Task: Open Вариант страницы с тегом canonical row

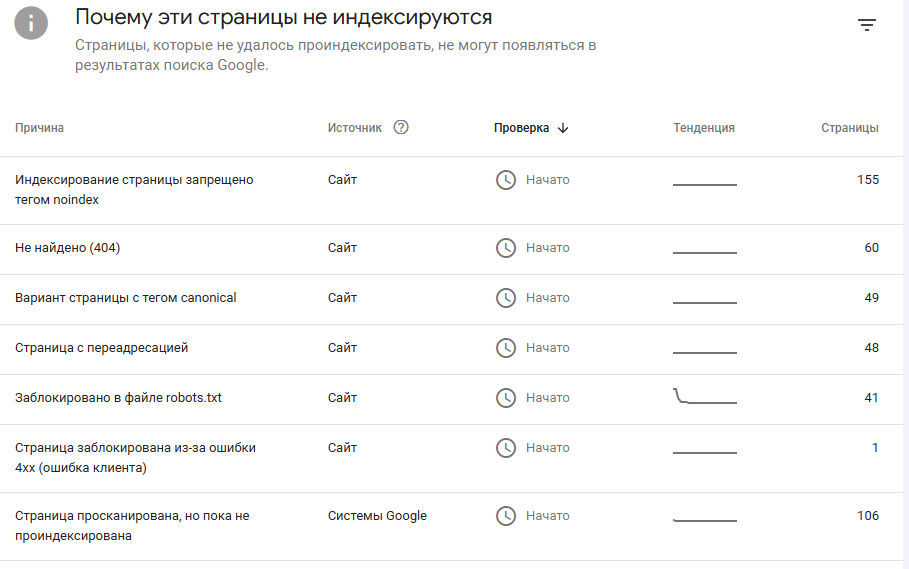Action: (452, 300)
